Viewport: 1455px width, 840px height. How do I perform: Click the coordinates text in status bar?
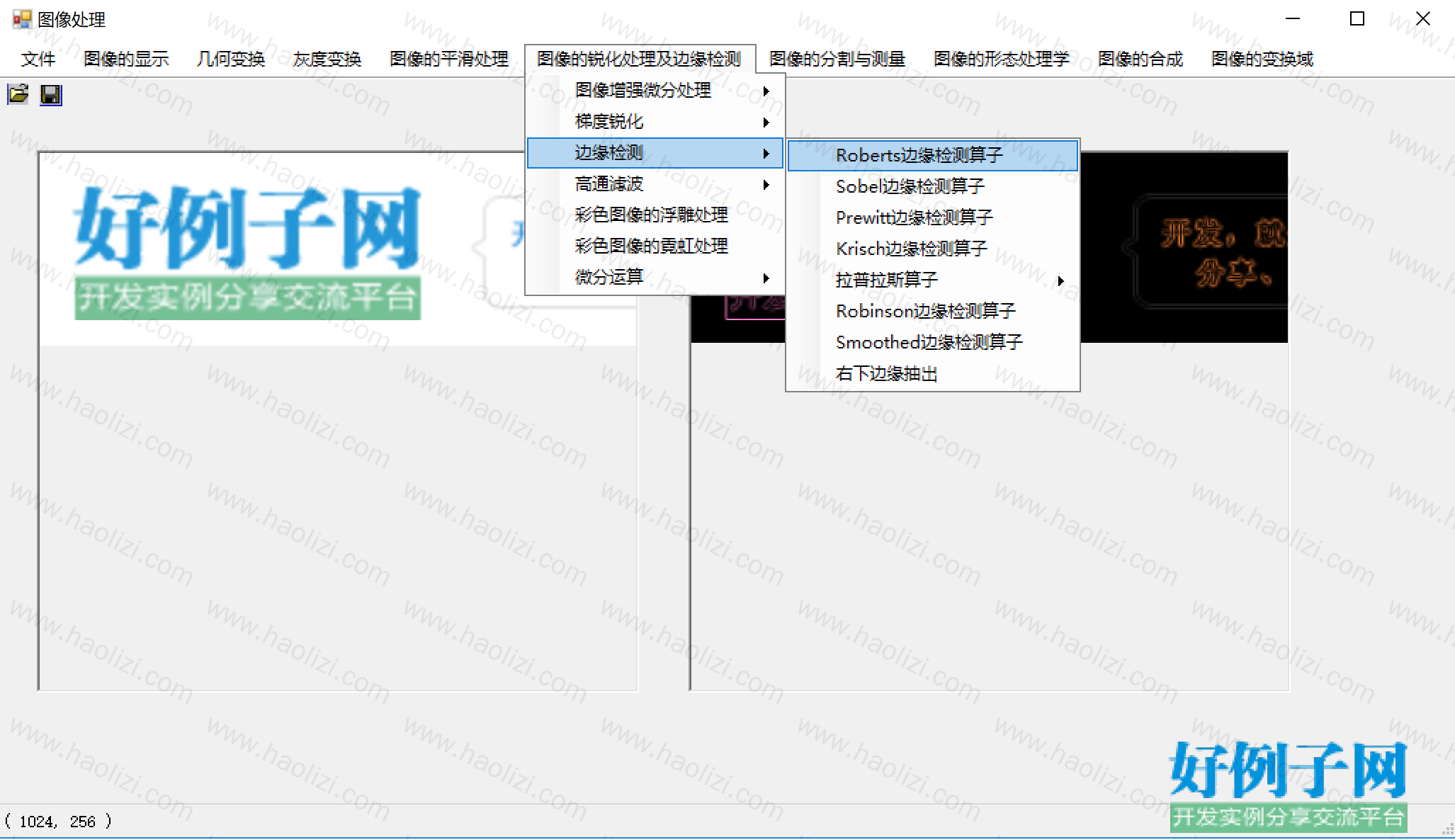(x=58, y=822)
